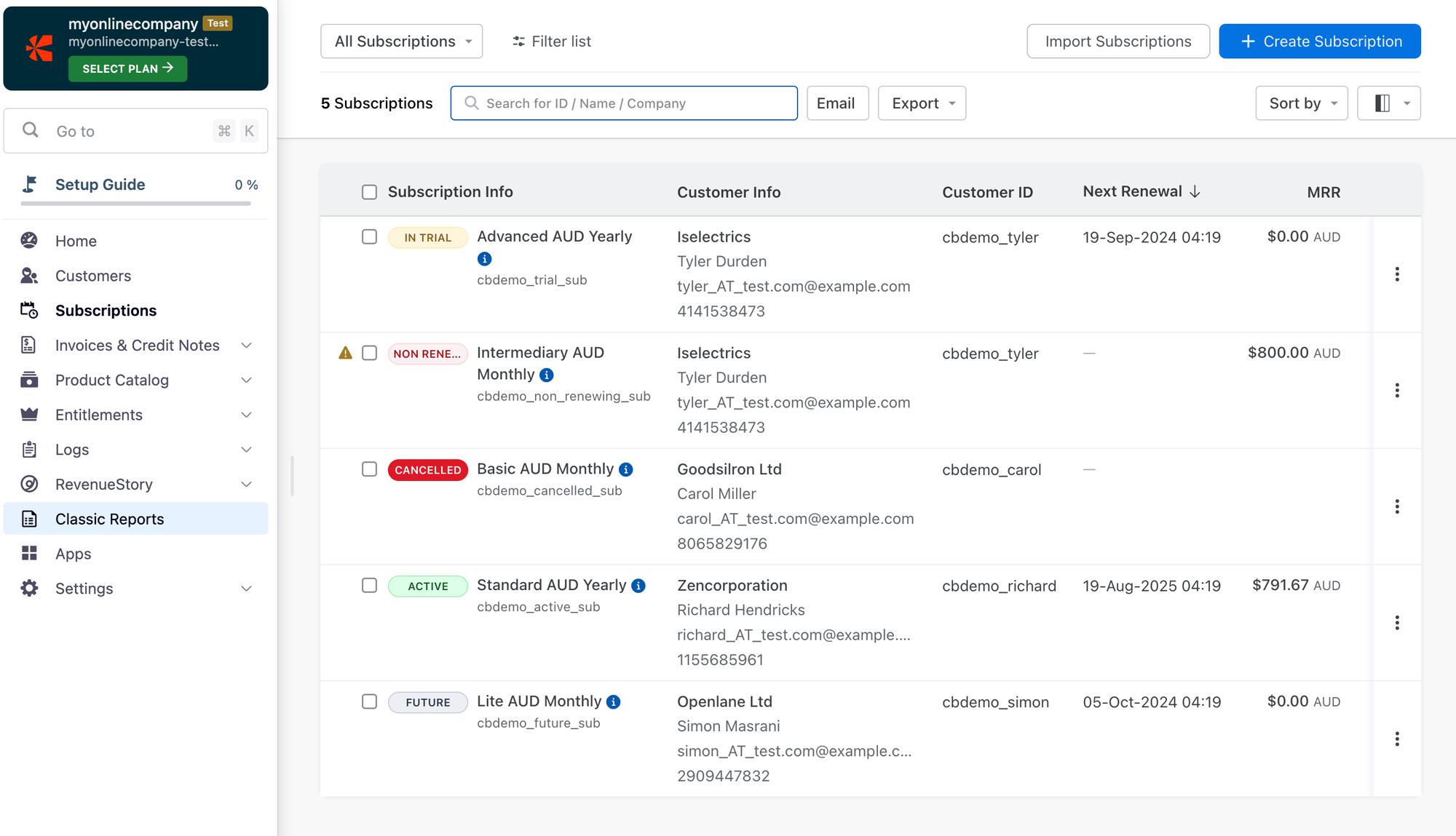Expand the Export dropdown
The width and height of the screenshot is (1456, 836).
[x=921, y=103]
